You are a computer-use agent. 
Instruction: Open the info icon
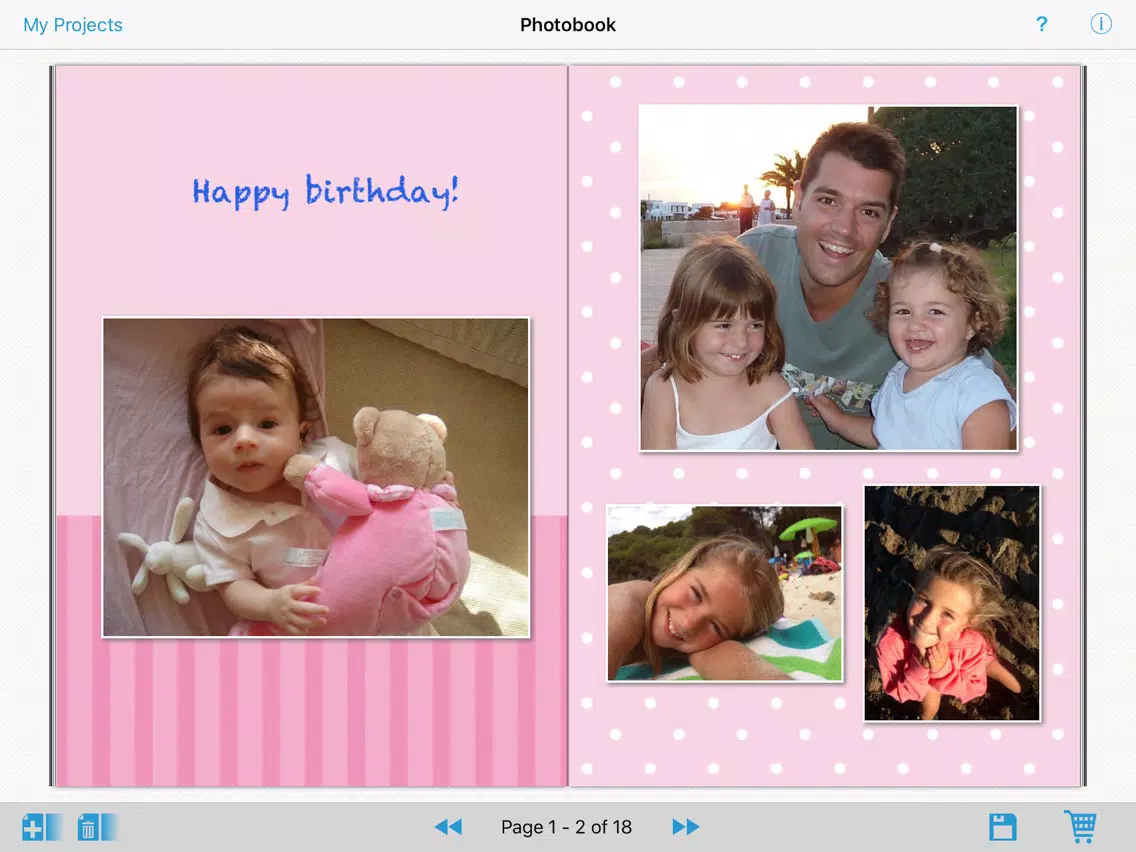pos(1100,24)
